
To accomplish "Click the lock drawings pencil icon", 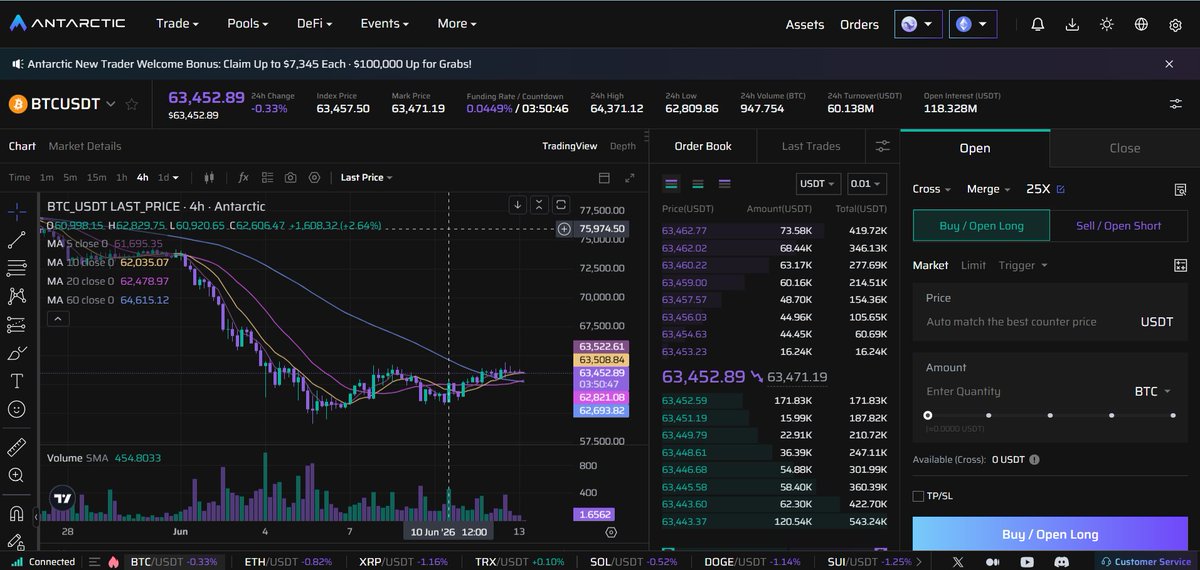I will point(16,542).
